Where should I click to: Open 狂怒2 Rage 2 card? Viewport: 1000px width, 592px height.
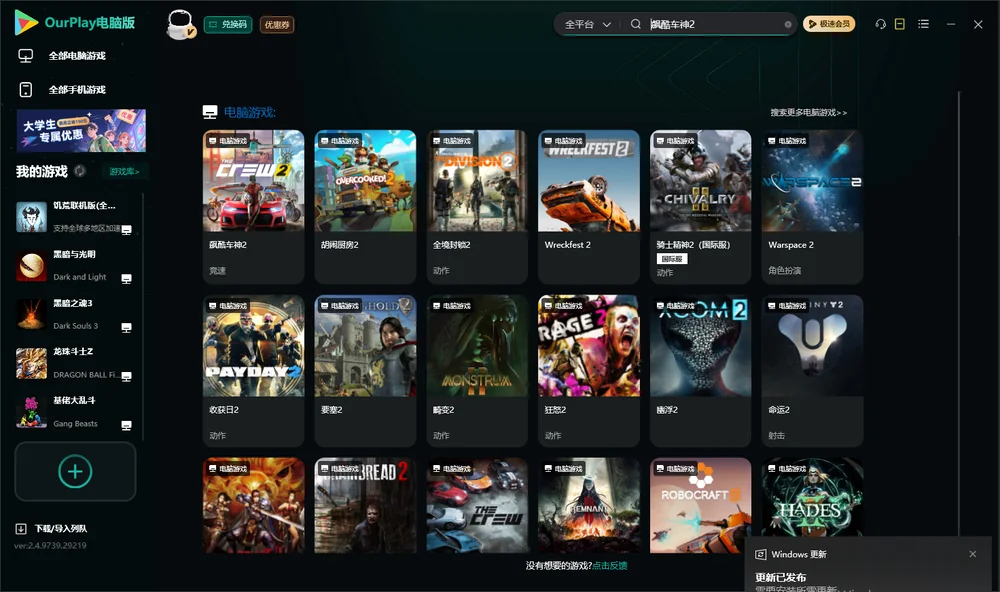pos(589,371)
